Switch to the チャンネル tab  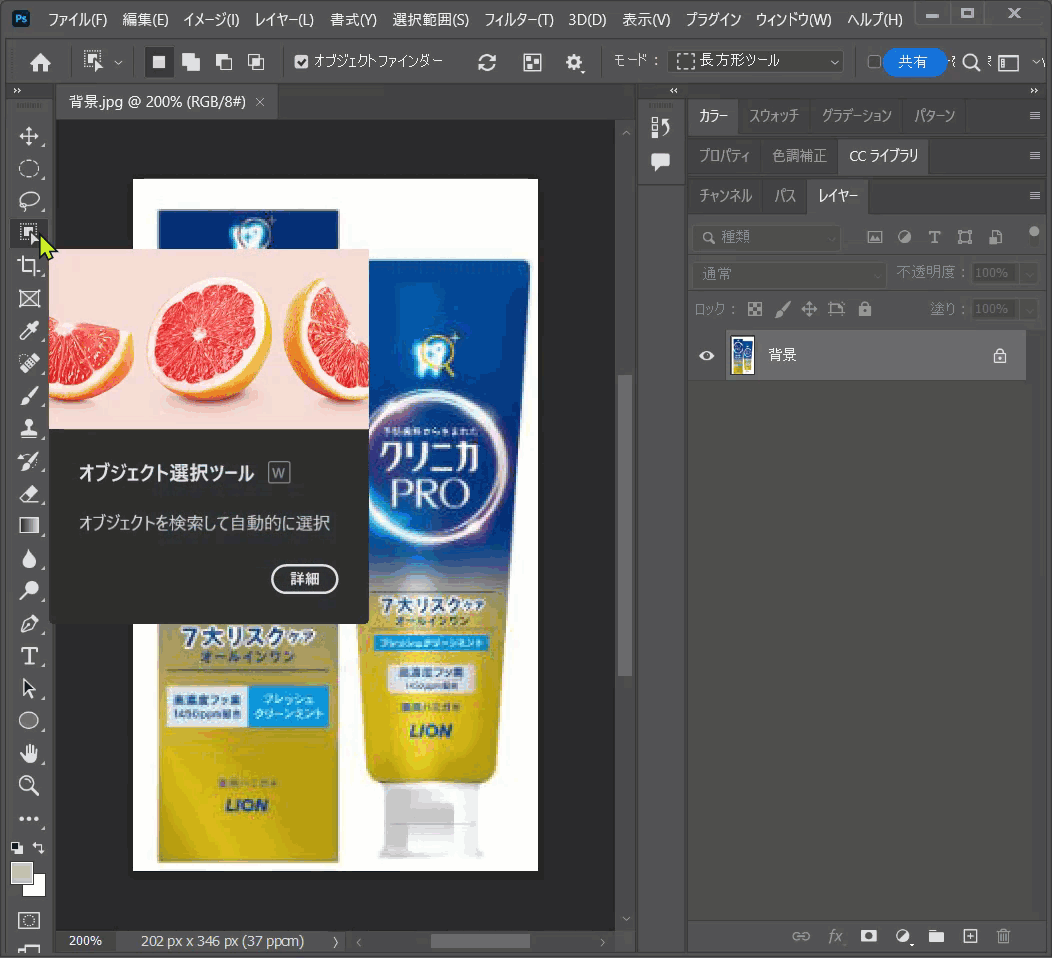pos(725,195)
